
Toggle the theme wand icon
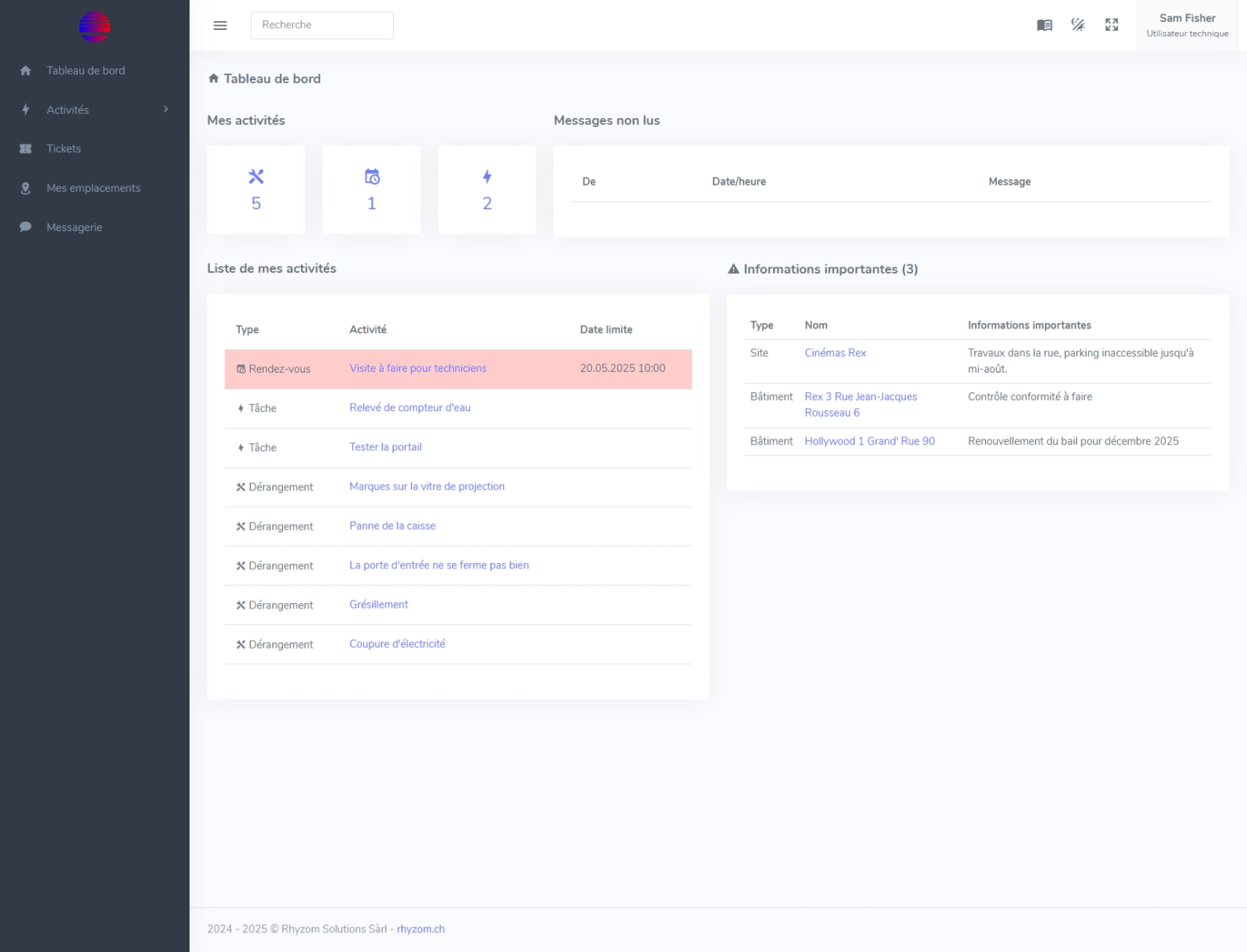[1078, 25]
